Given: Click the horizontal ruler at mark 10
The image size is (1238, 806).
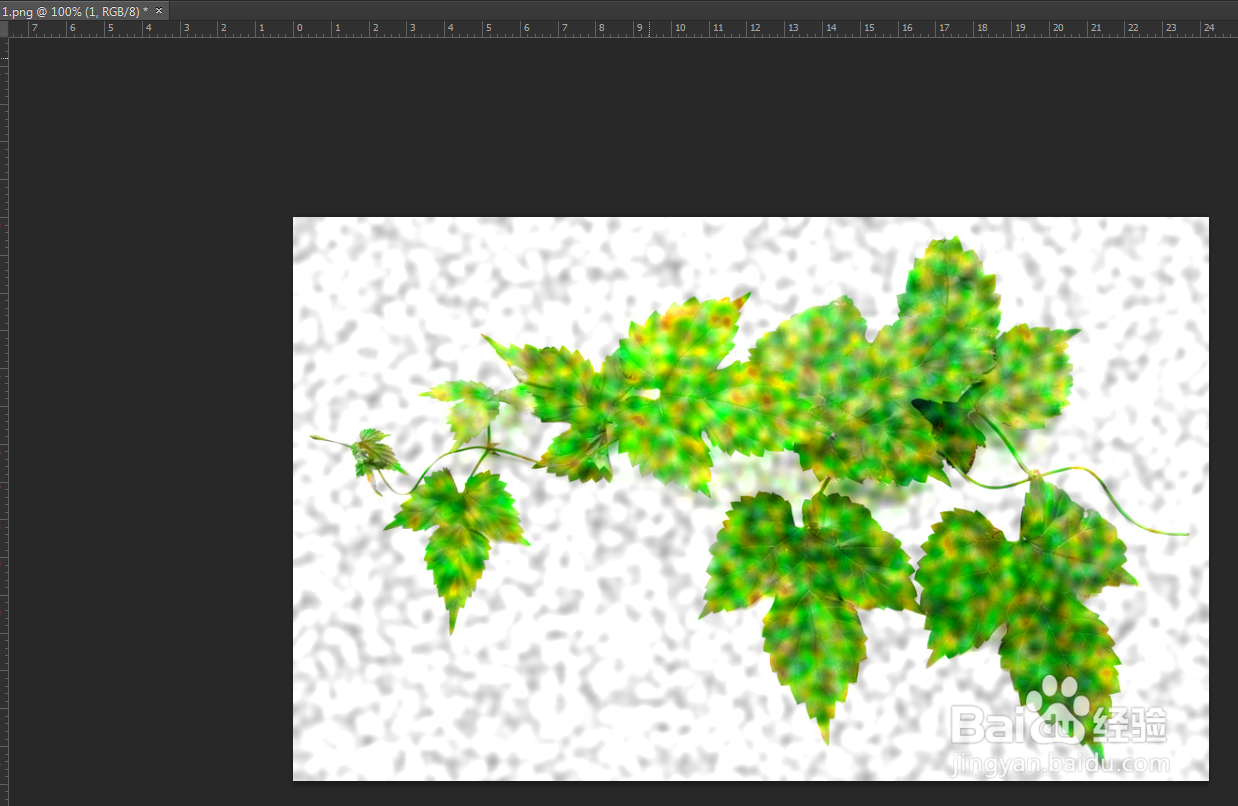Looking at the screenshot, I should [679, 29].
